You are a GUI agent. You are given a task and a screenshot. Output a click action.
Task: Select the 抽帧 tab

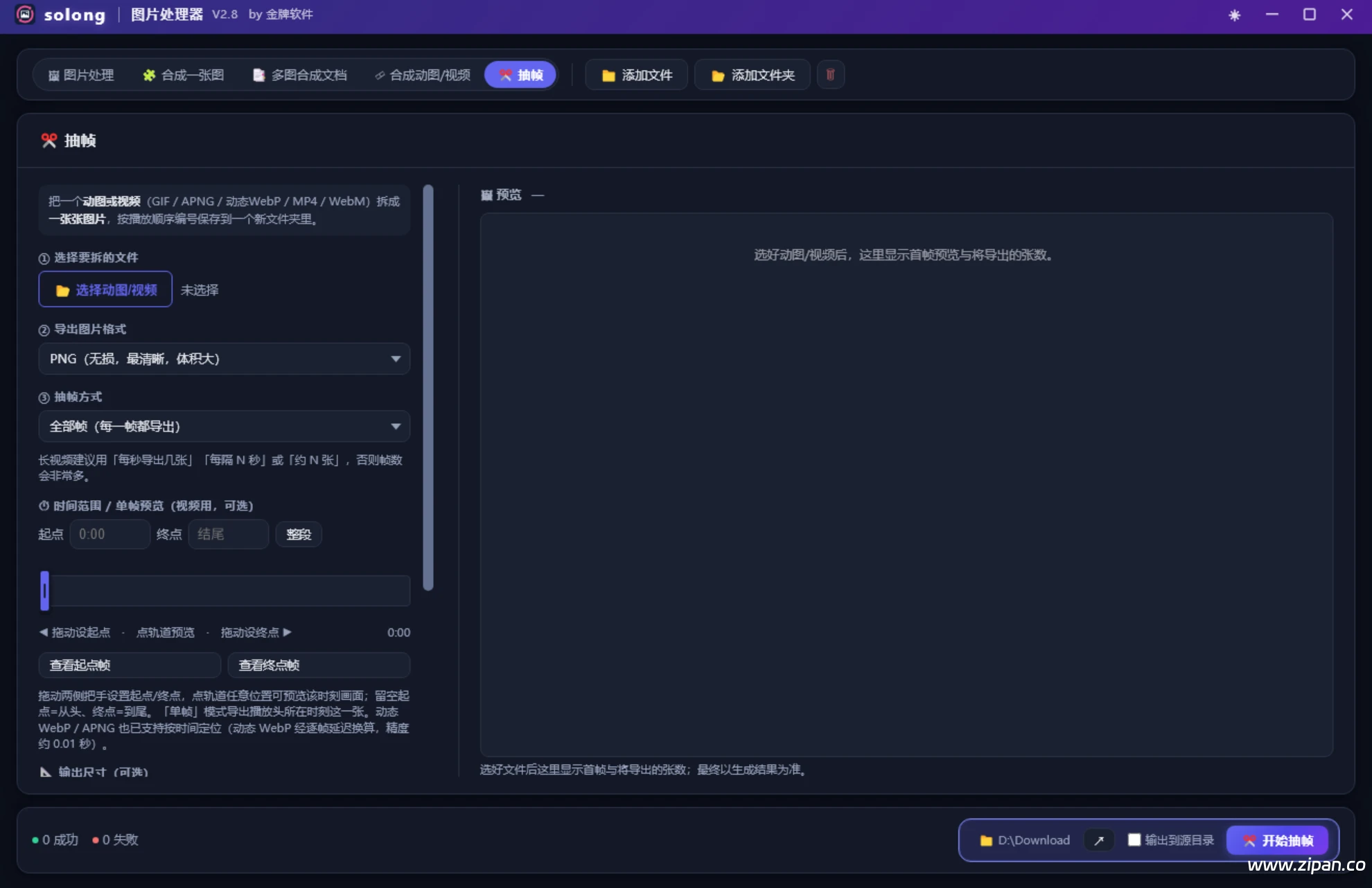pos(520,75)
